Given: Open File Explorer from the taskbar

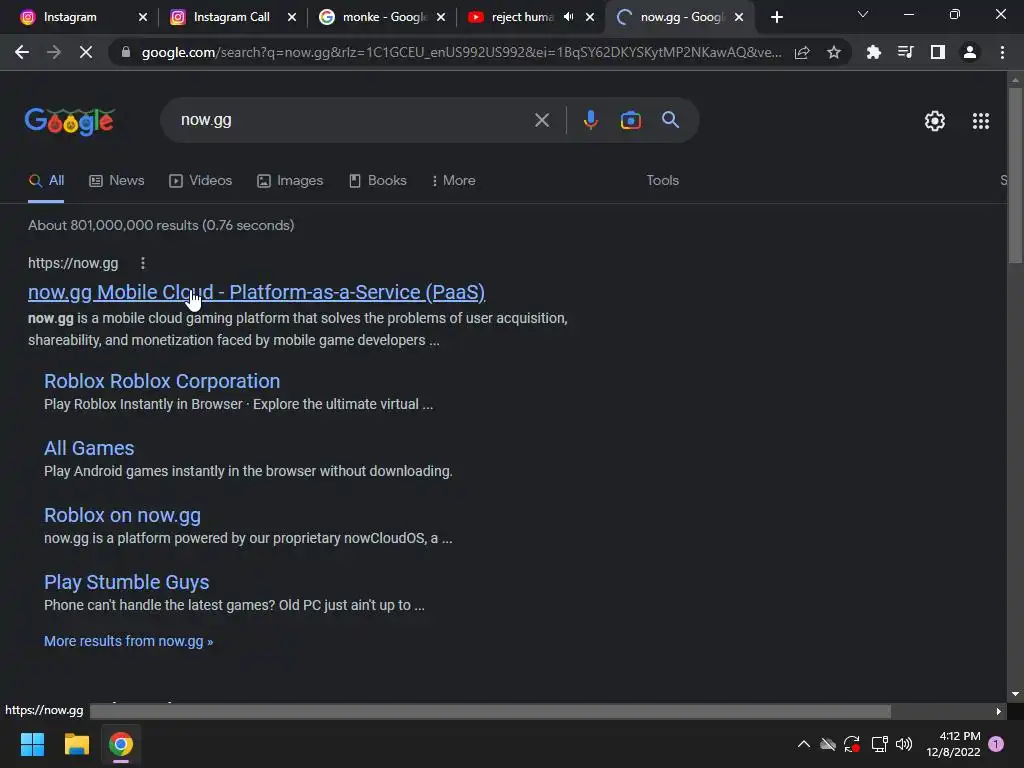Looking at the screenshot, I should [76, 744].
